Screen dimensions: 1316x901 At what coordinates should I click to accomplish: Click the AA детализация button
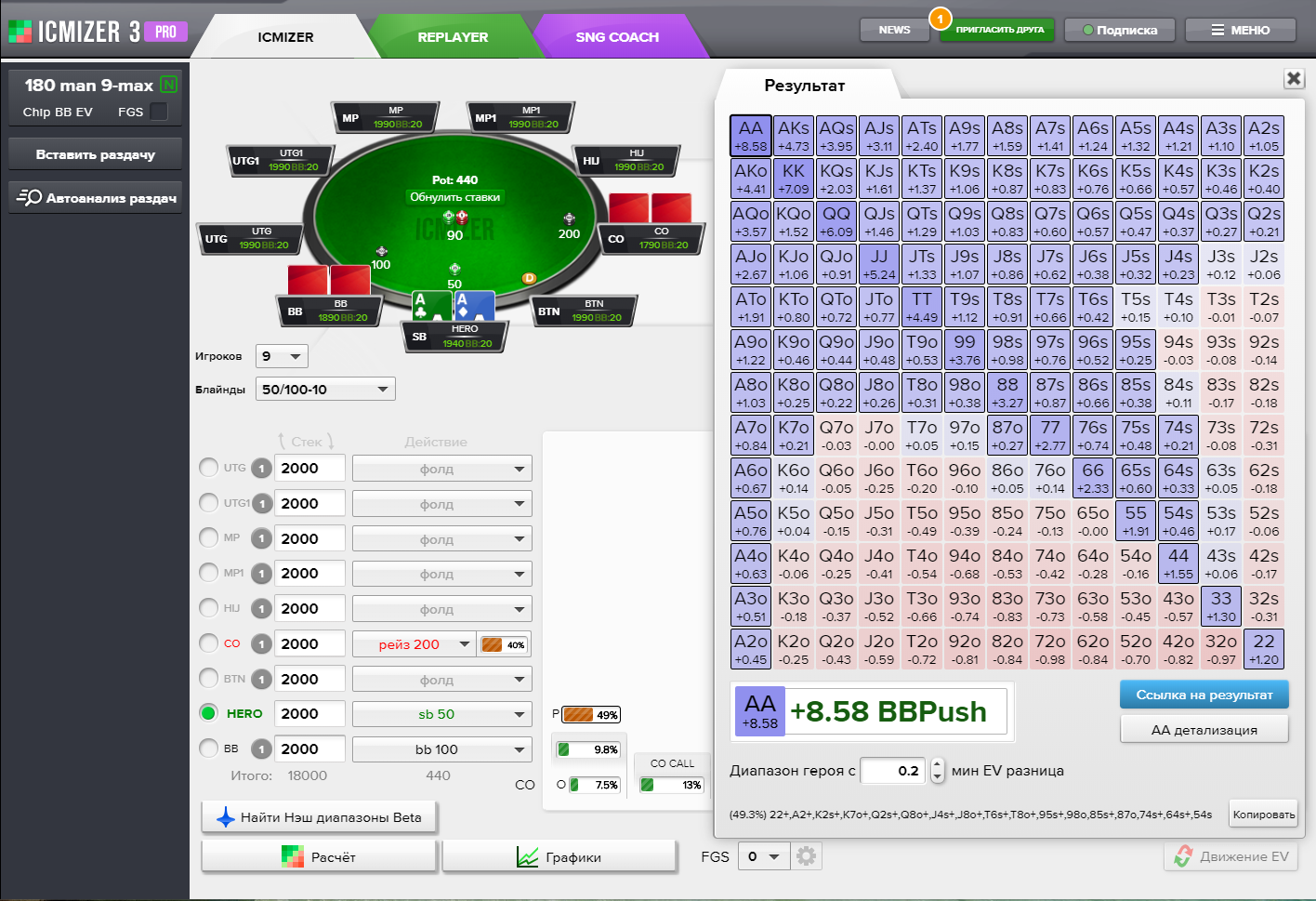point(1204,730)
